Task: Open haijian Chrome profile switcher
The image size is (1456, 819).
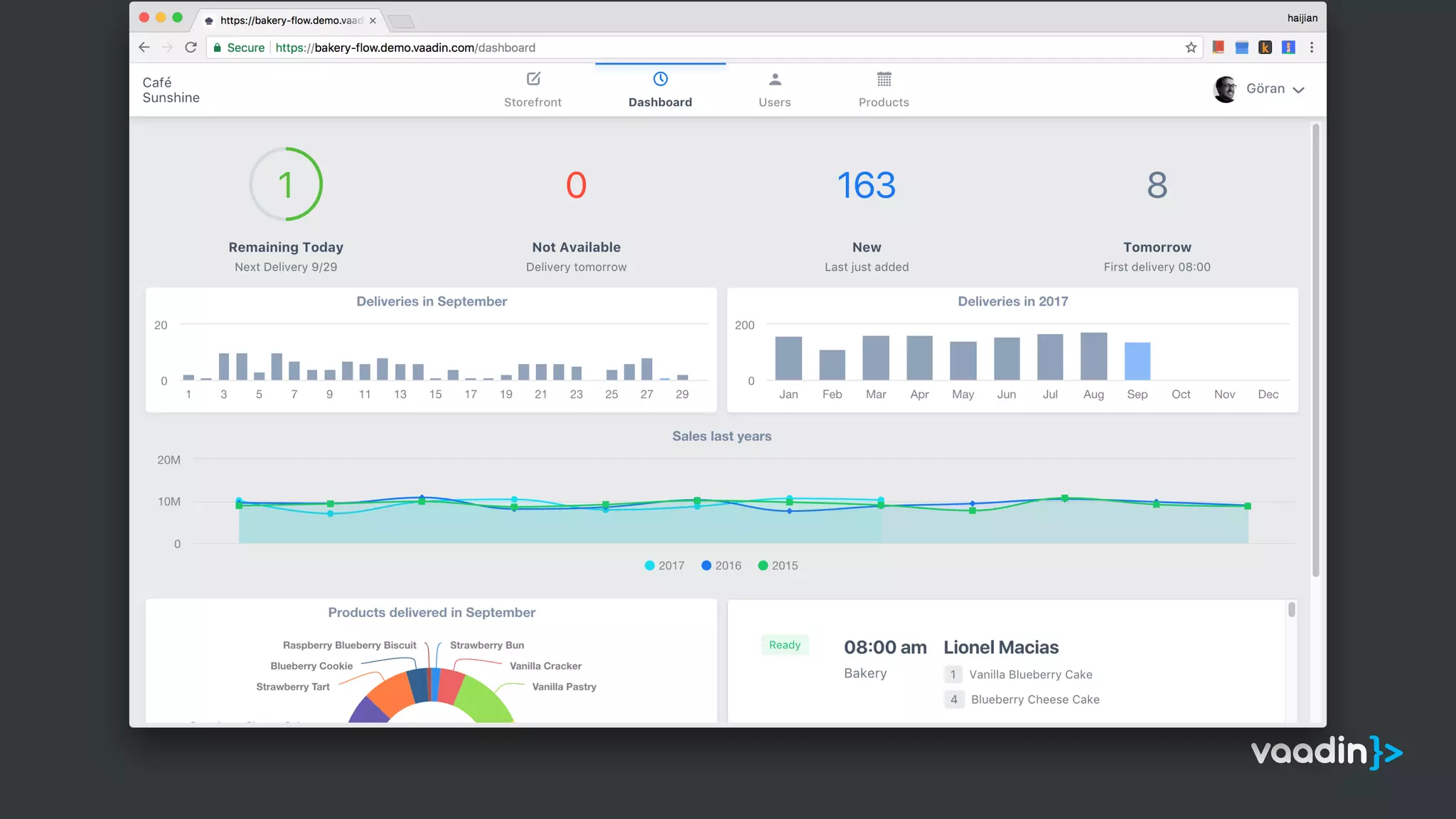Action: pos(1302,18)
